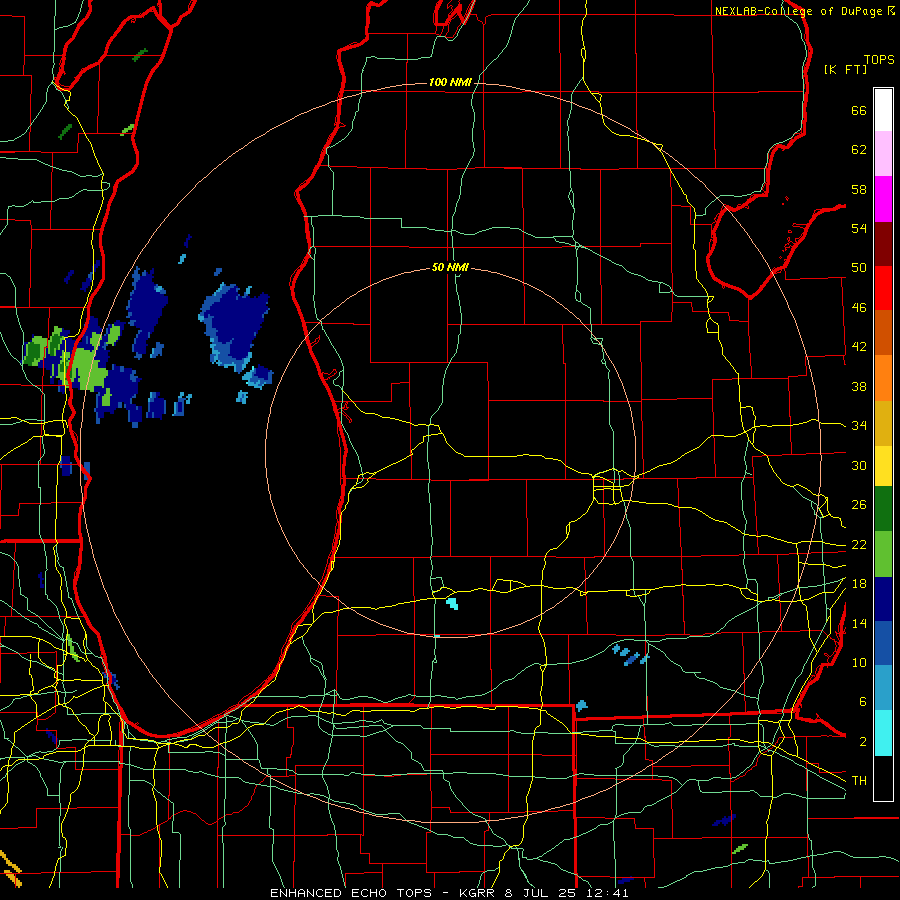The image size is (900, 900).
Task: Click the magenta 58 kft legend swatch
Action: (x=883, y=199)
